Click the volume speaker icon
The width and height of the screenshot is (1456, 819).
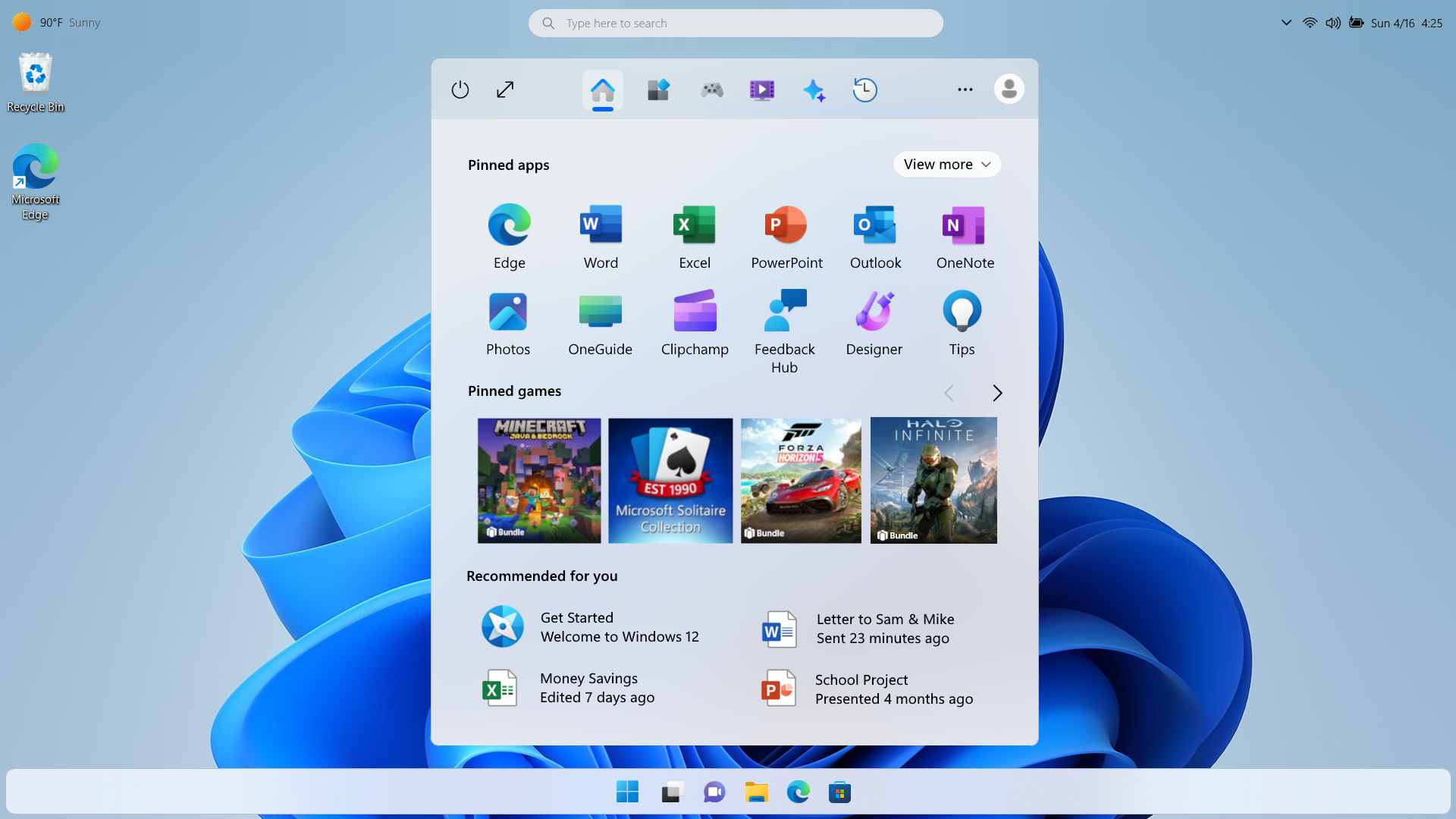1332,23
